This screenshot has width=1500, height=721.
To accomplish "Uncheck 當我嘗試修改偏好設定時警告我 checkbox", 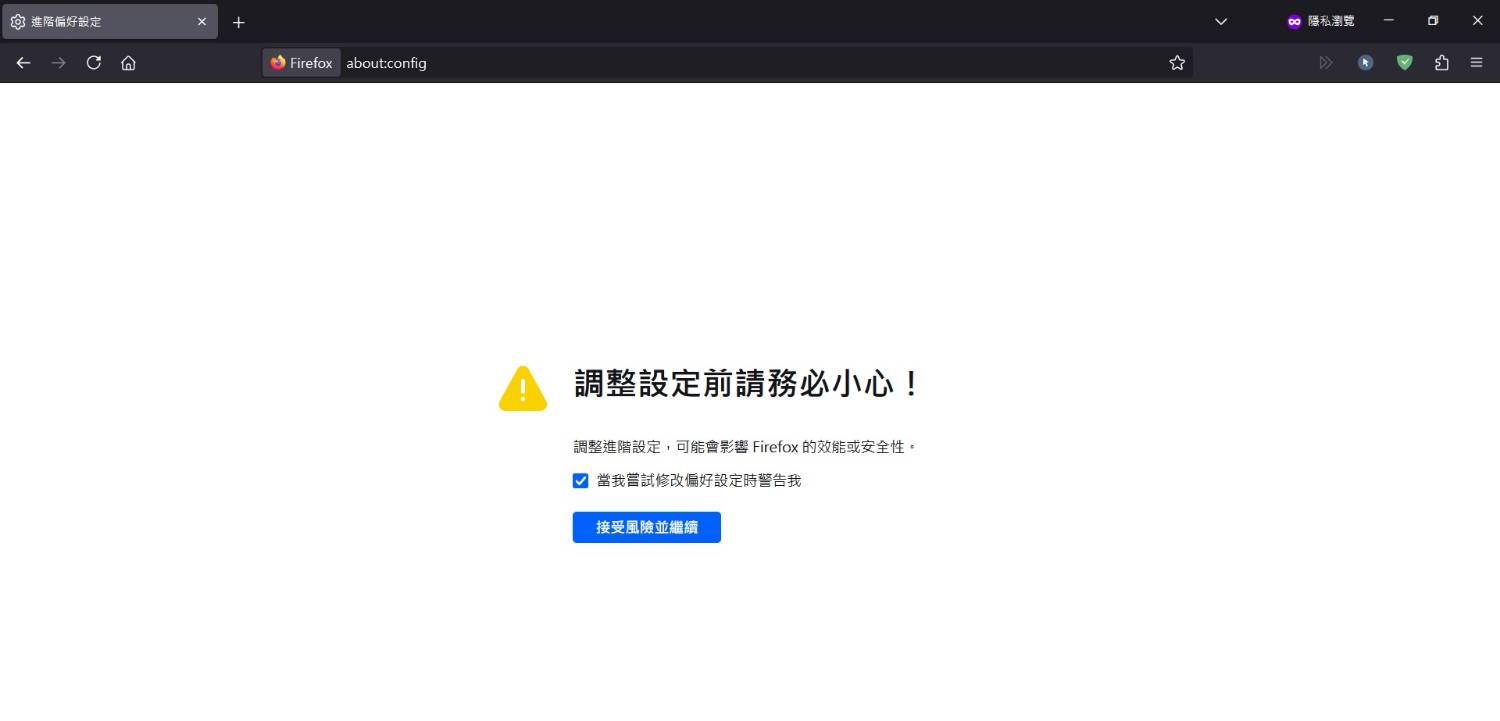I will tap(580, 481).
